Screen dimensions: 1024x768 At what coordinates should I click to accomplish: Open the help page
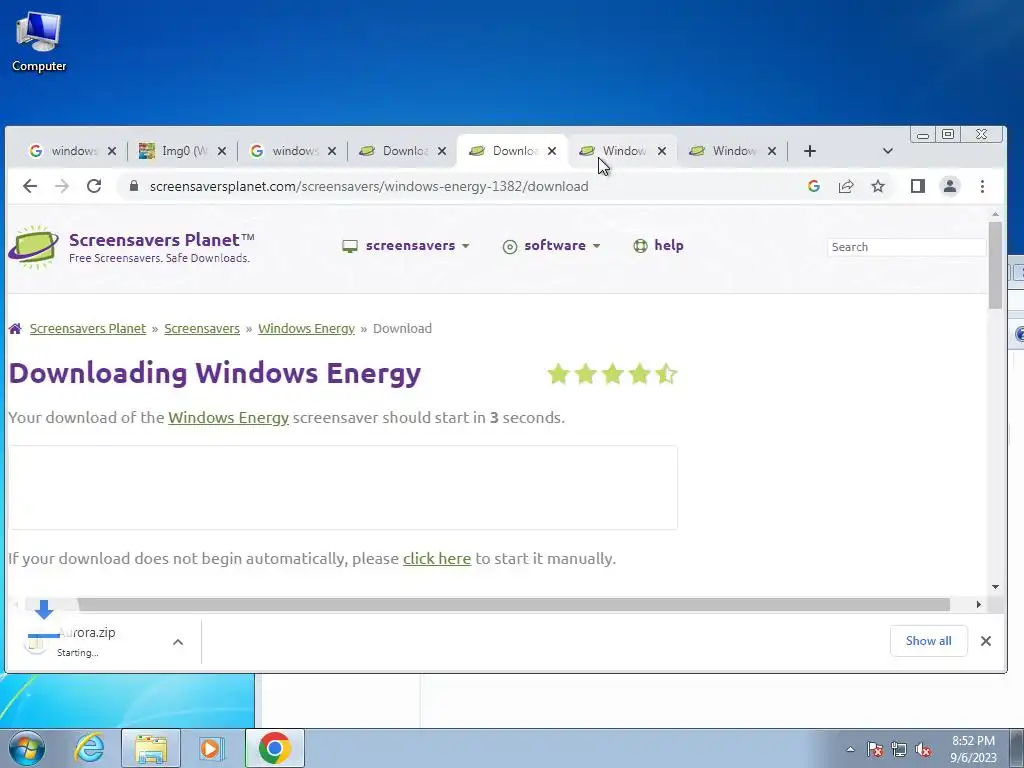click(658, 246)
